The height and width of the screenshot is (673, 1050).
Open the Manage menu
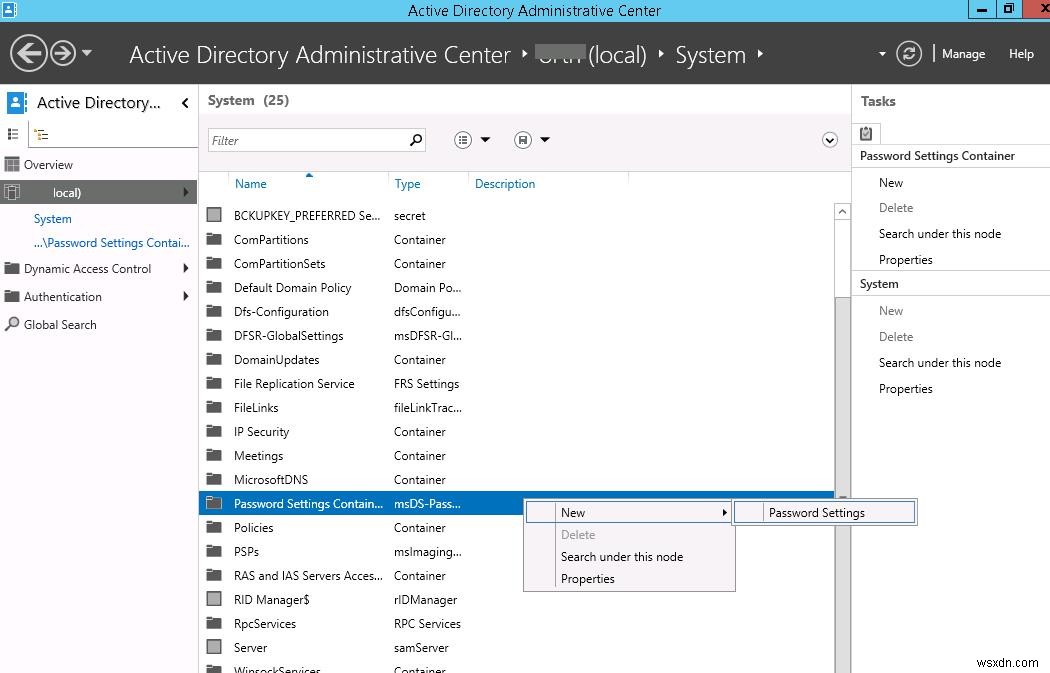coord(963,54)
